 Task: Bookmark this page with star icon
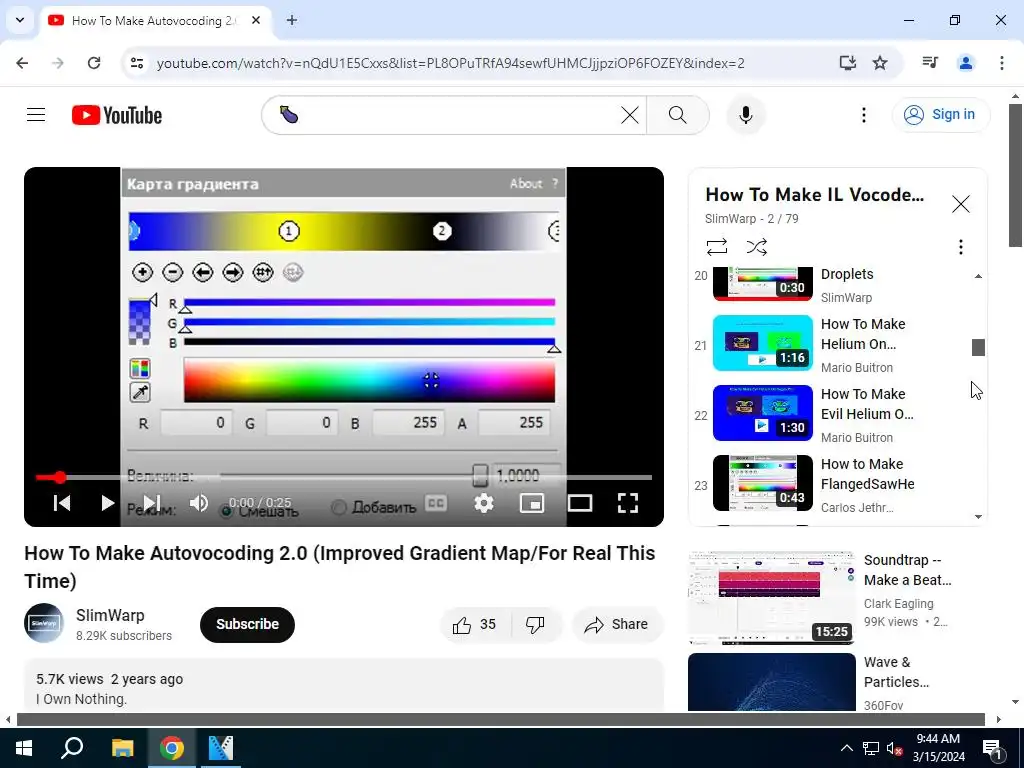click(x=880, y=63)
